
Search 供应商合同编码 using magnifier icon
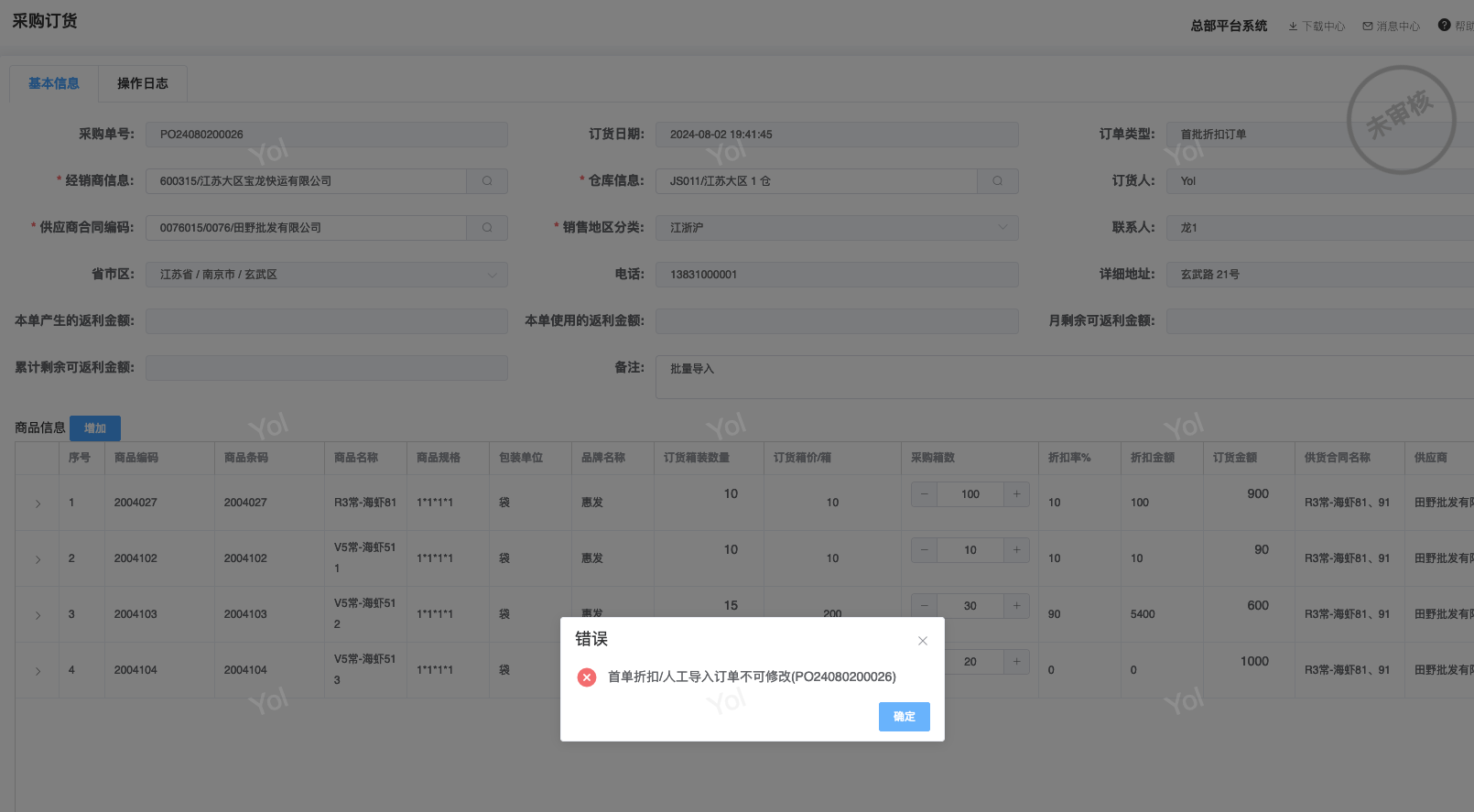coord(487,228)
